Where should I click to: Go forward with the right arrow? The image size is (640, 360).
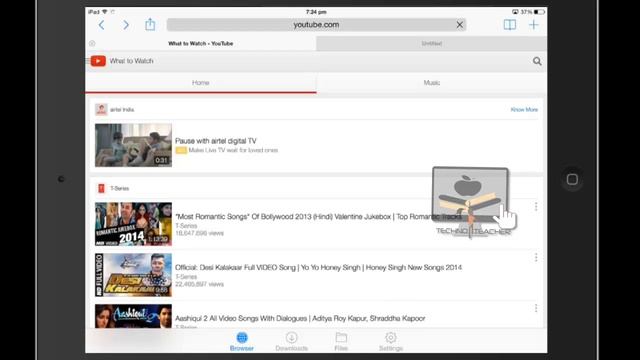(126, 25)
